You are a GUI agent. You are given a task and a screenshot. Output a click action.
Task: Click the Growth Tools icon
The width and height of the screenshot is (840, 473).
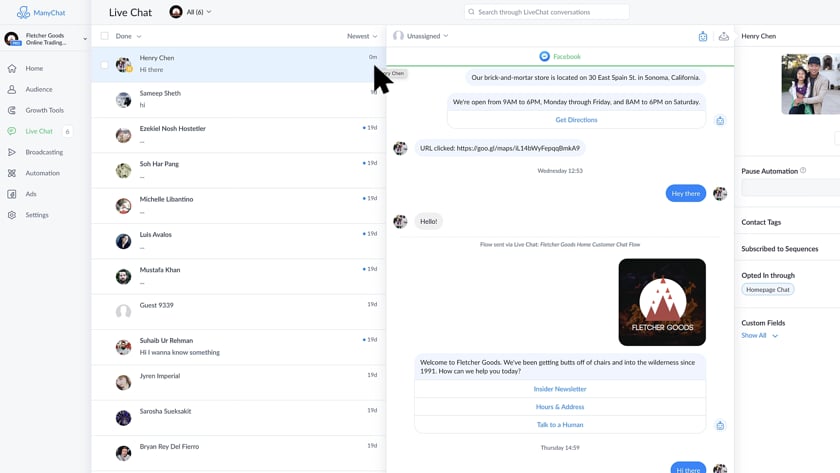tap(12, 110)
